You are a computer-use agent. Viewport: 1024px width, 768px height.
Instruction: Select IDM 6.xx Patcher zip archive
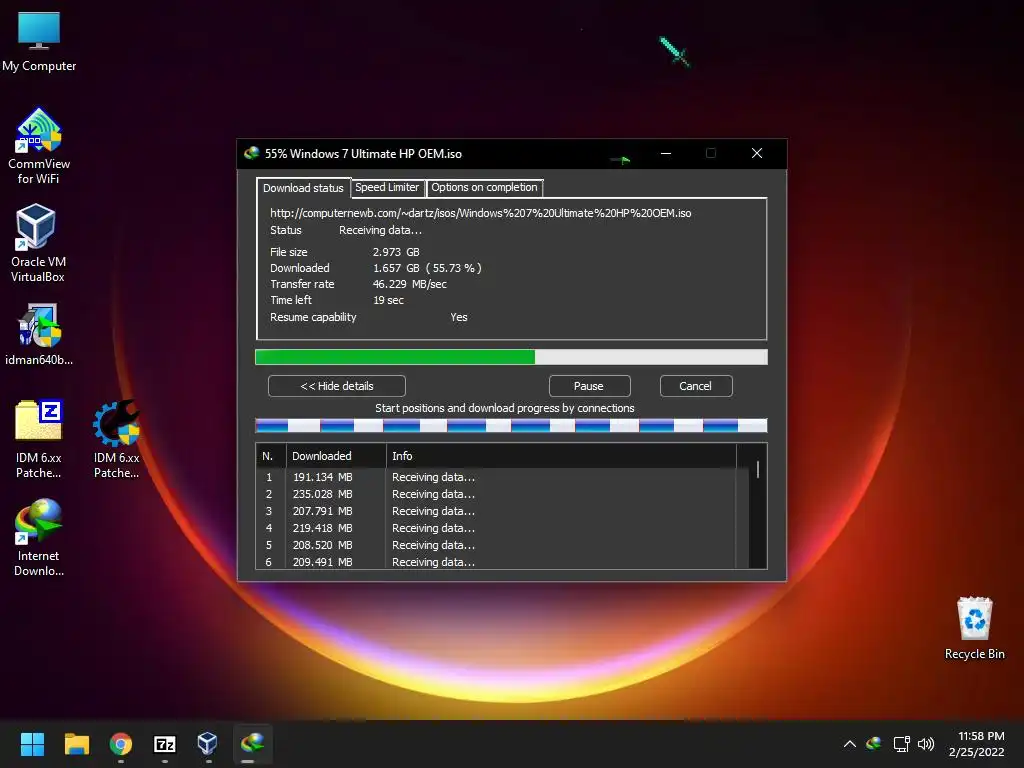[39, 439]
